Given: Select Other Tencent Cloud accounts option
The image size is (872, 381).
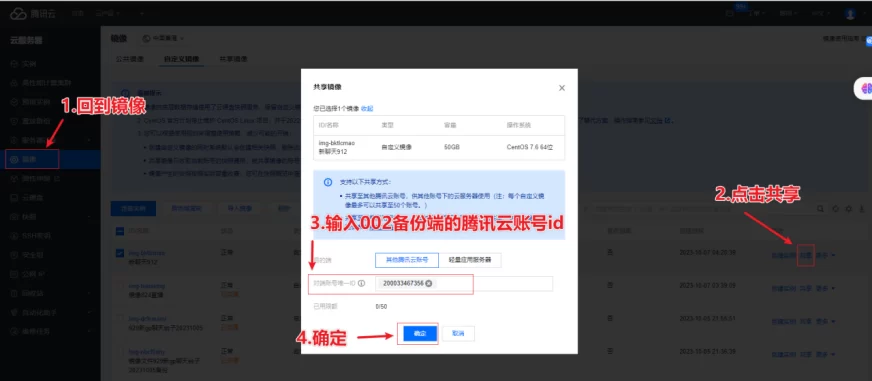Looking at the screenshot, I should [407, 260].
